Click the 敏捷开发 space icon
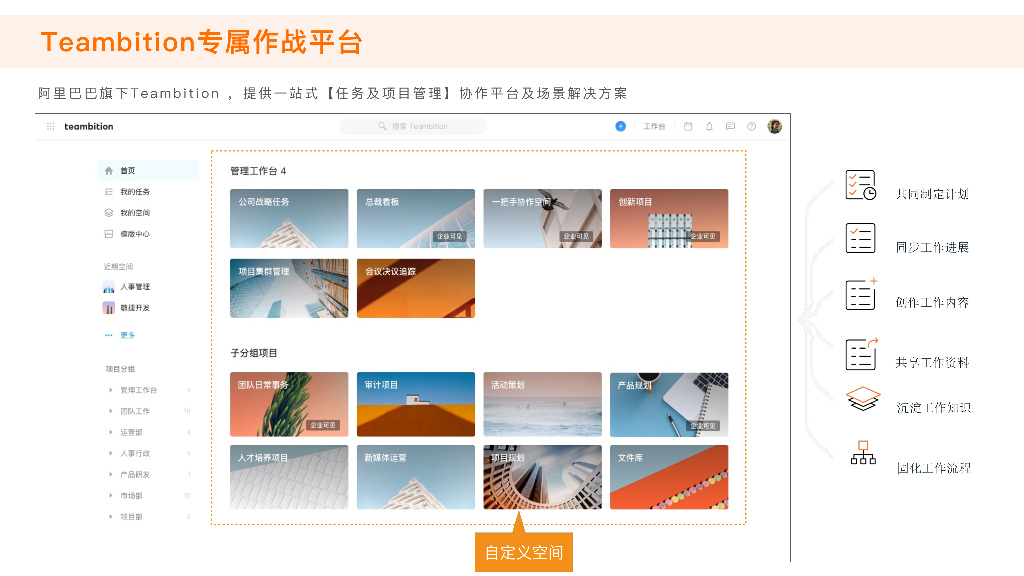Viewport: 1024px width, 576px height. [x=109, y=308]
